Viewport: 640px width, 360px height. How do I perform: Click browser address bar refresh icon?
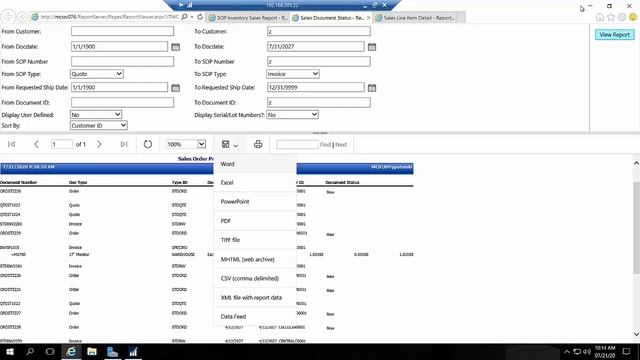200,17
